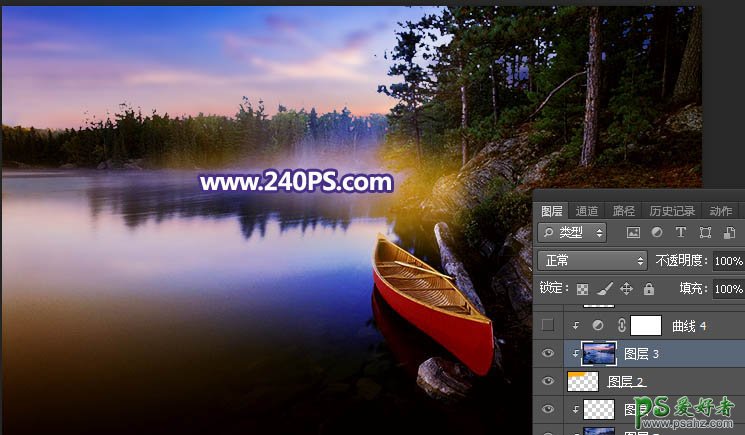The width and height of the screenshot is (745, 435).
Task: Open the 路径 tab
Action: [x=624, y=211]
